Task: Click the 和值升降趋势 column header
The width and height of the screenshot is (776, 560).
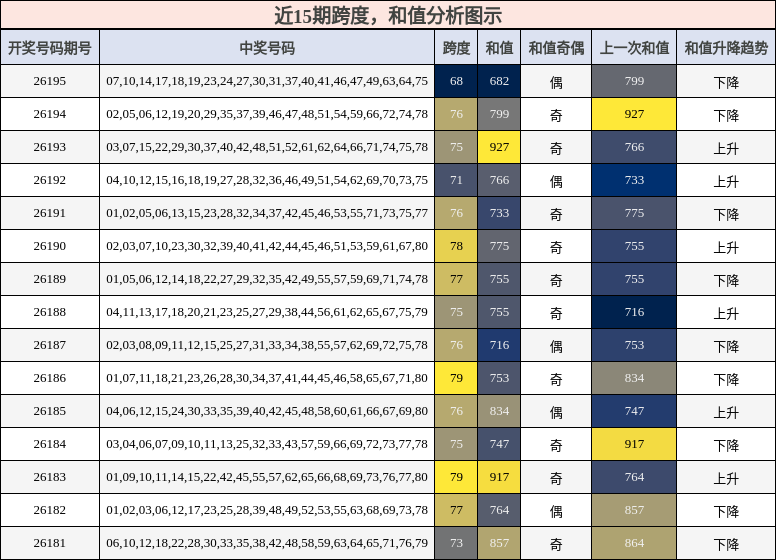Action: click(x=727, y=48)
